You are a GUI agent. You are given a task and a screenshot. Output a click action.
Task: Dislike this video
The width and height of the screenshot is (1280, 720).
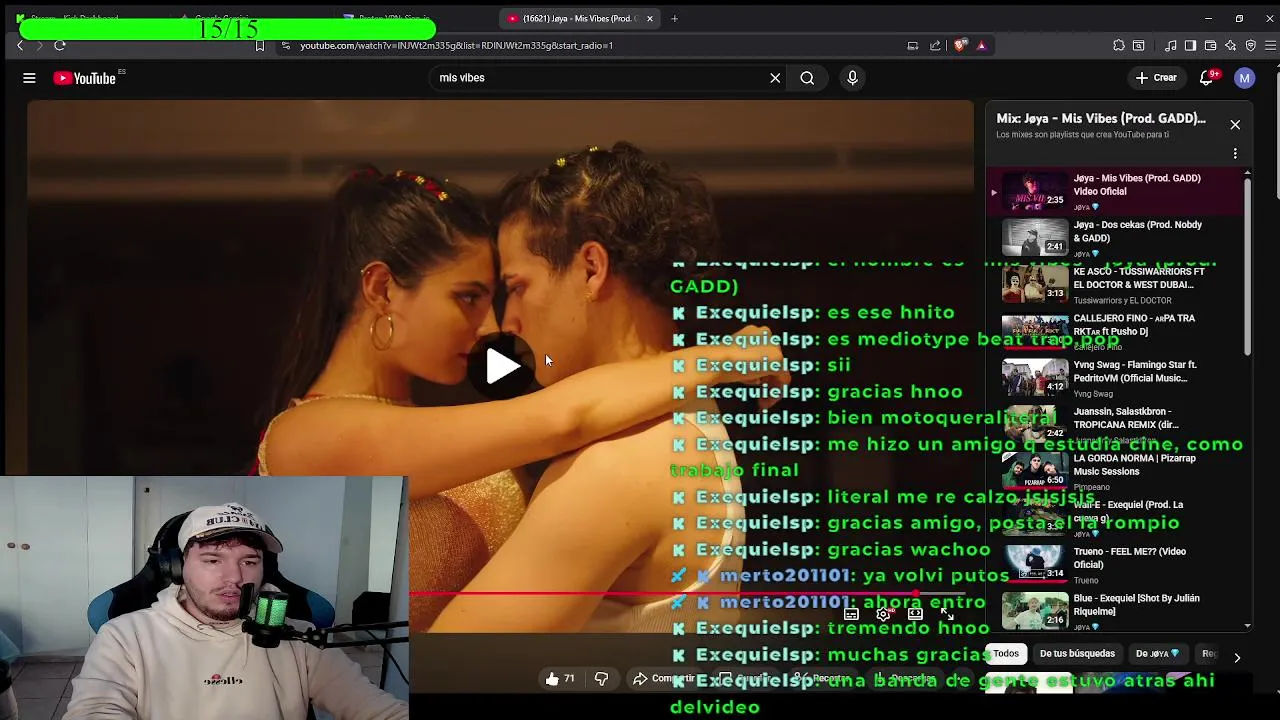[x=601, y=678]
